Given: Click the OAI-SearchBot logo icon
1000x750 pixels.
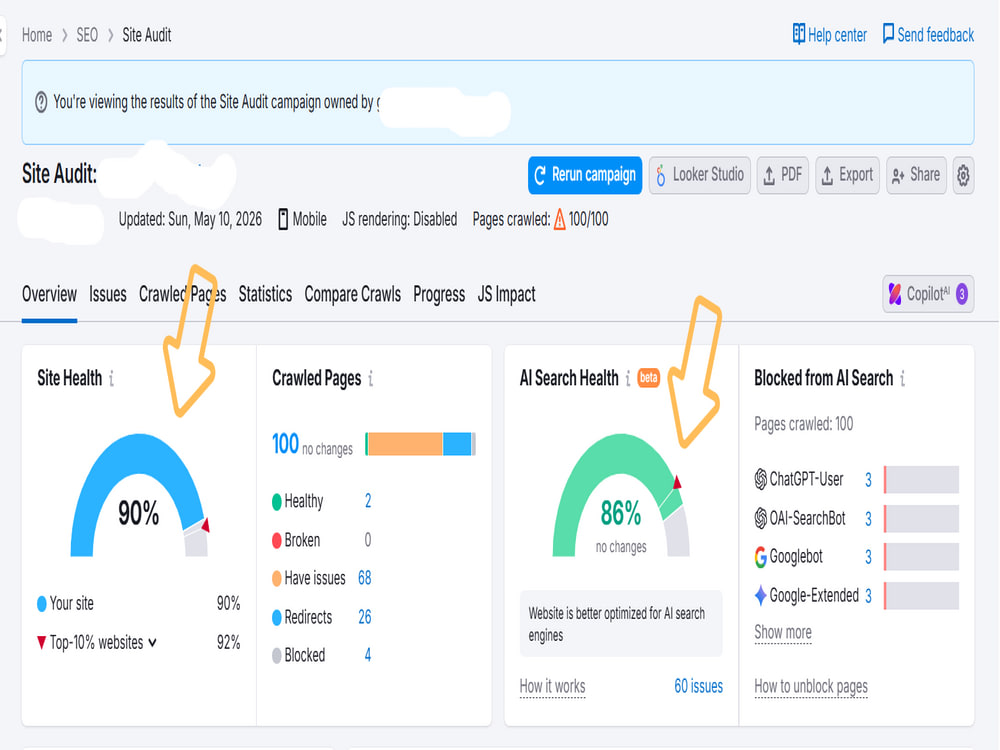Looking at the screenshot, I should click(x=760, y=518).
